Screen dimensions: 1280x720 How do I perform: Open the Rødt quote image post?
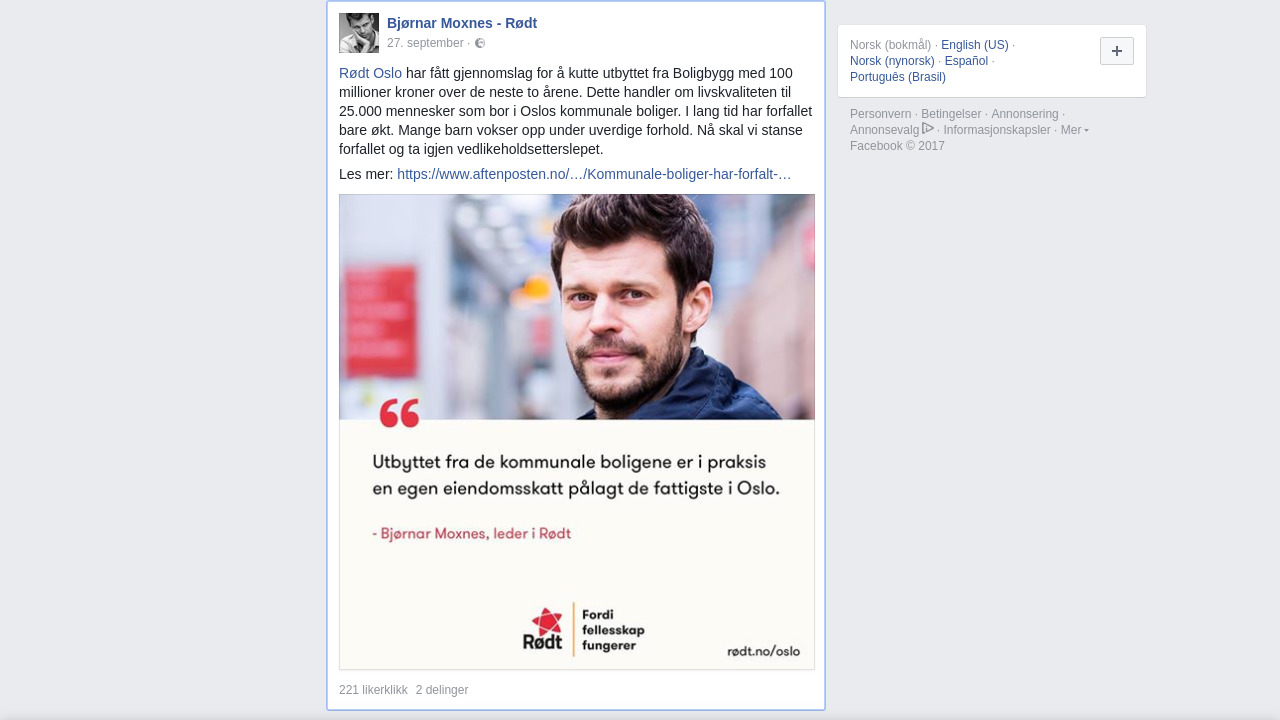(577, 432)
